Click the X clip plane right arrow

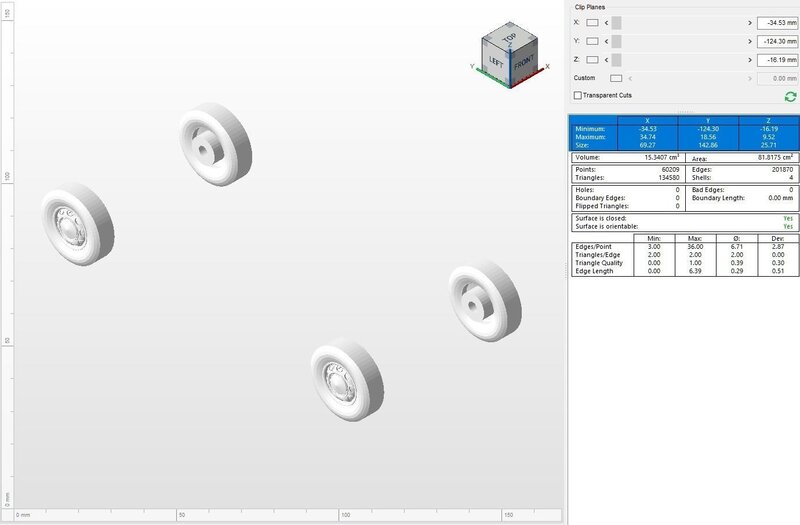point(749,22)
